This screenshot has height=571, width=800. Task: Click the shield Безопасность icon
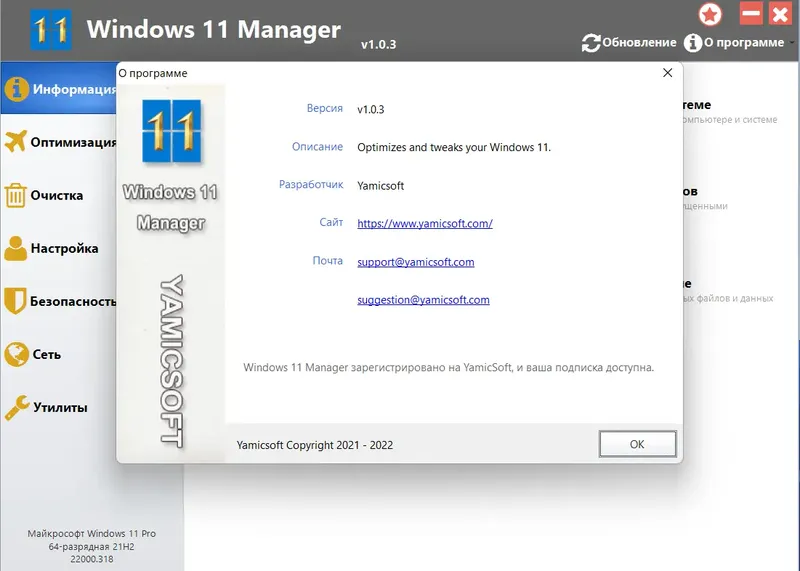(15, 301)
